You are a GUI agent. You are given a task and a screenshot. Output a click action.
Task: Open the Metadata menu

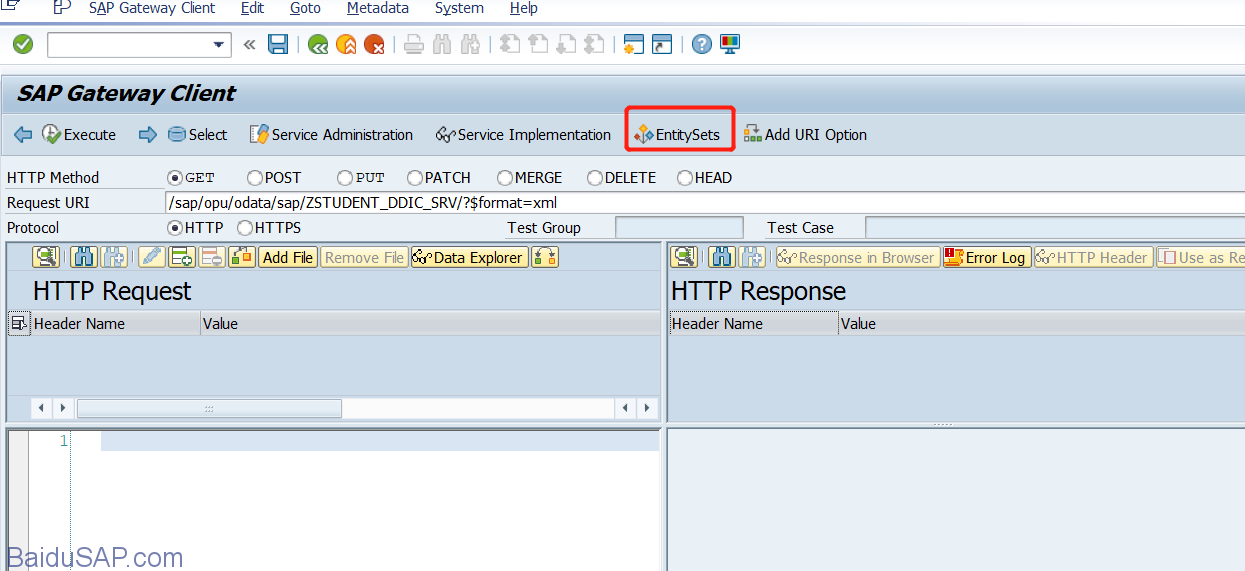377,9
